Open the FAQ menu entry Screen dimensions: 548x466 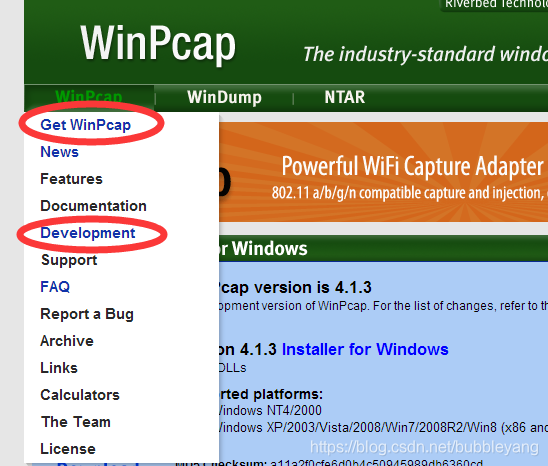click(55, 287)
